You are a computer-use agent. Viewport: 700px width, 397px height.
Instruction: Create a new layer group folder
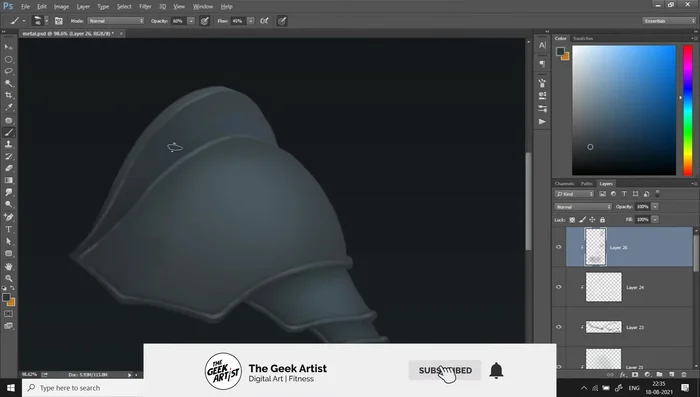point(659,375)
